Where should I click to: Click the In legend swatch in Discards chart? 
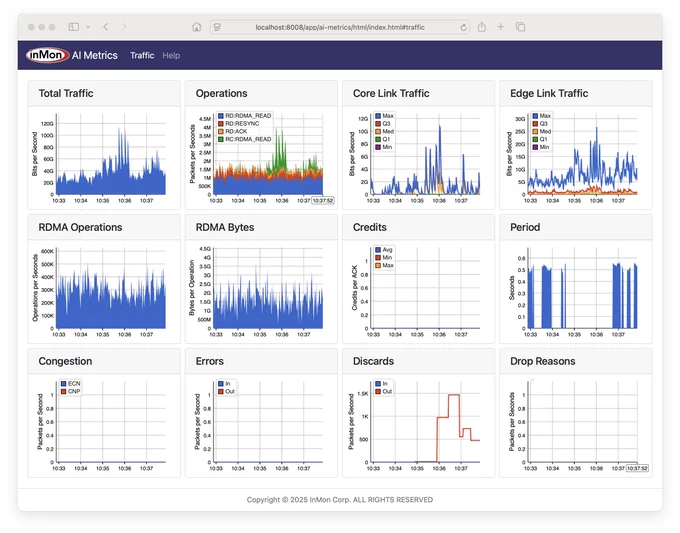point(378,384)
